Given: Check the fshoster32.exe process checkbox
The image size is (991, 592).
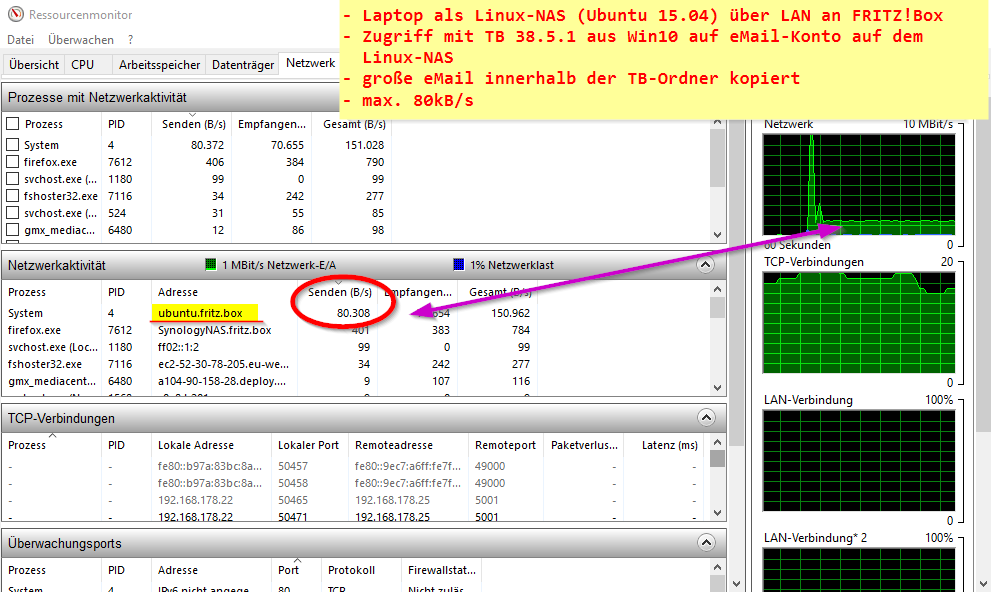Looking at the screenshot, I should point(13,196).
